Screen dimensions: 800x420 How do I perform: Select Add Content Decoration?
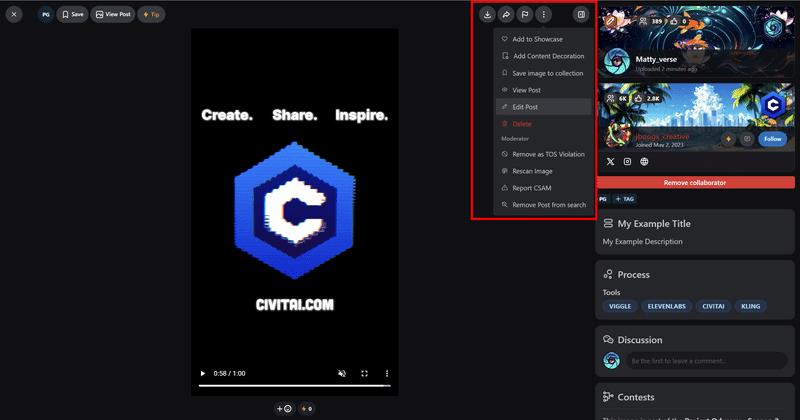(x=543, y=56)
